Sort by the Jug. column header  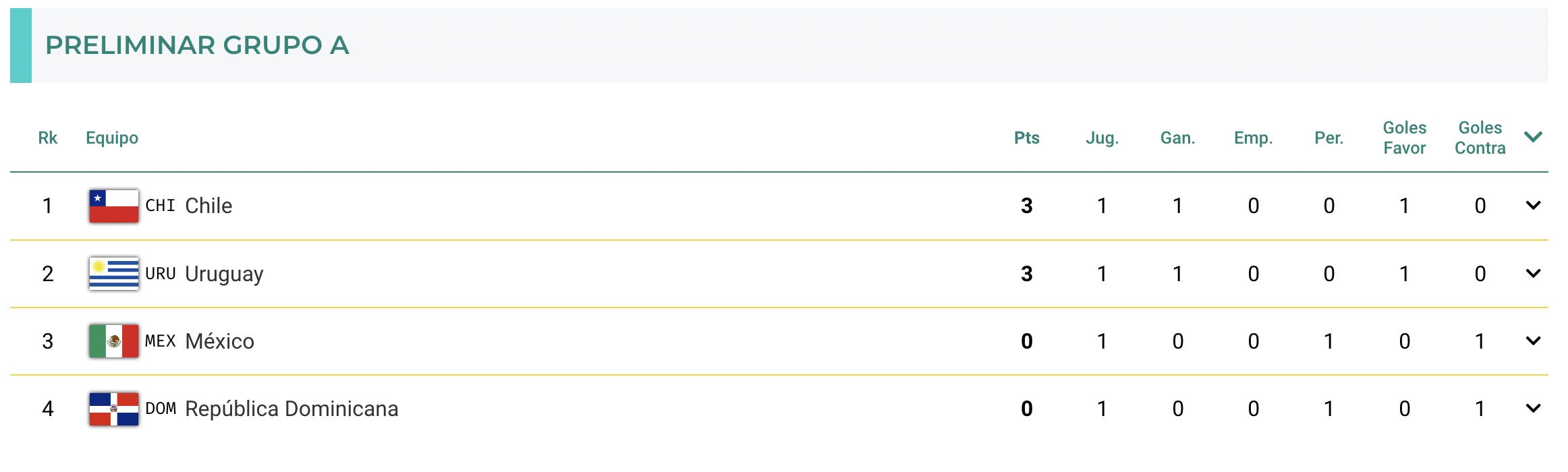1102,138
